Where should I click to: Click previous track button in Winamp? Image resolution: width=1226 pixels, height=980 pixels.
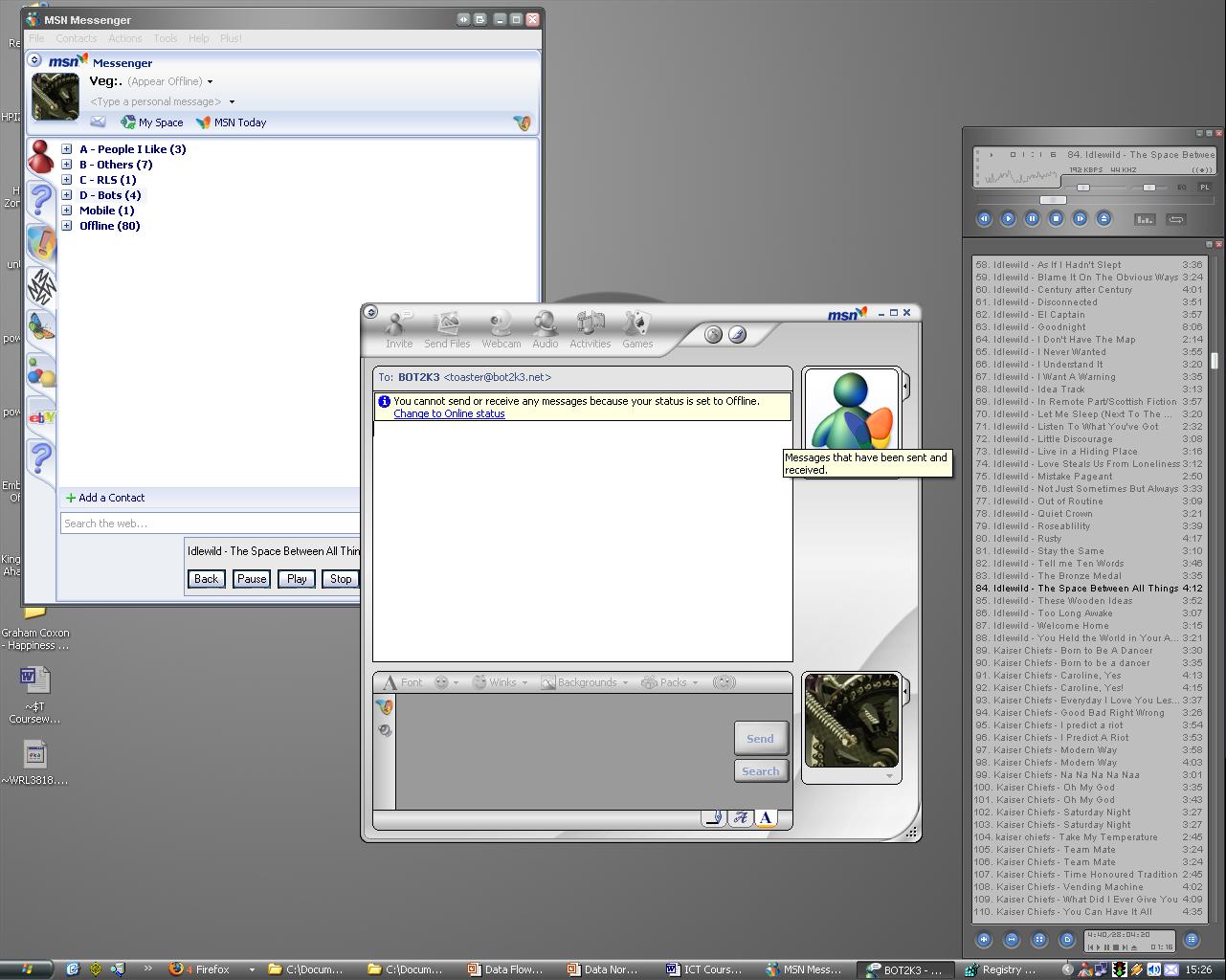984,218
